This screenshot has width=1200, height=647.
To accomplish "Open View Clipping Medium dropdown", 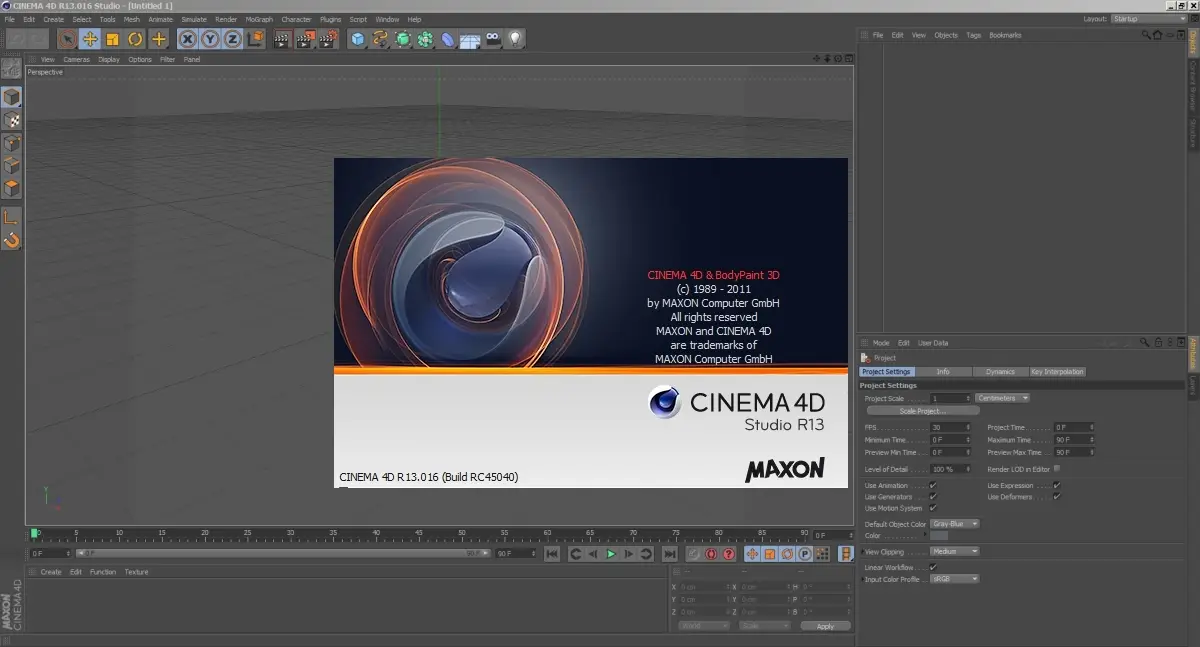I will tap(955, 551).
